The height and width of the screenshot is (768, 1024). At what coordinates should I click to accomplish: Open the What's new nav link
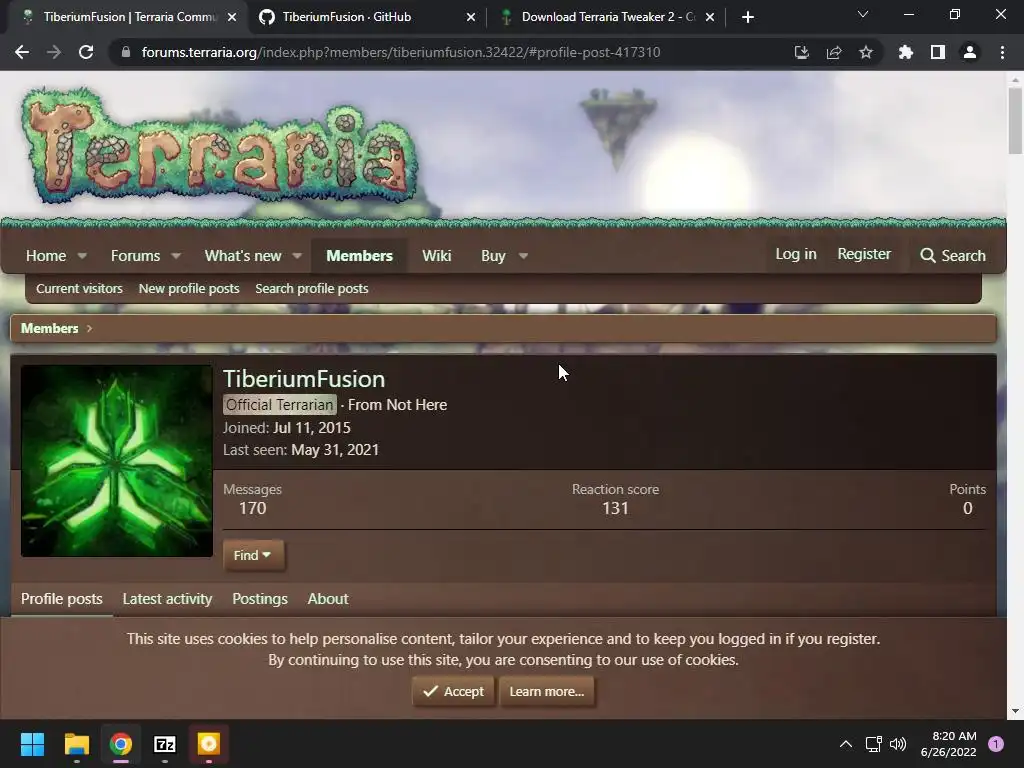click(243, 256)
